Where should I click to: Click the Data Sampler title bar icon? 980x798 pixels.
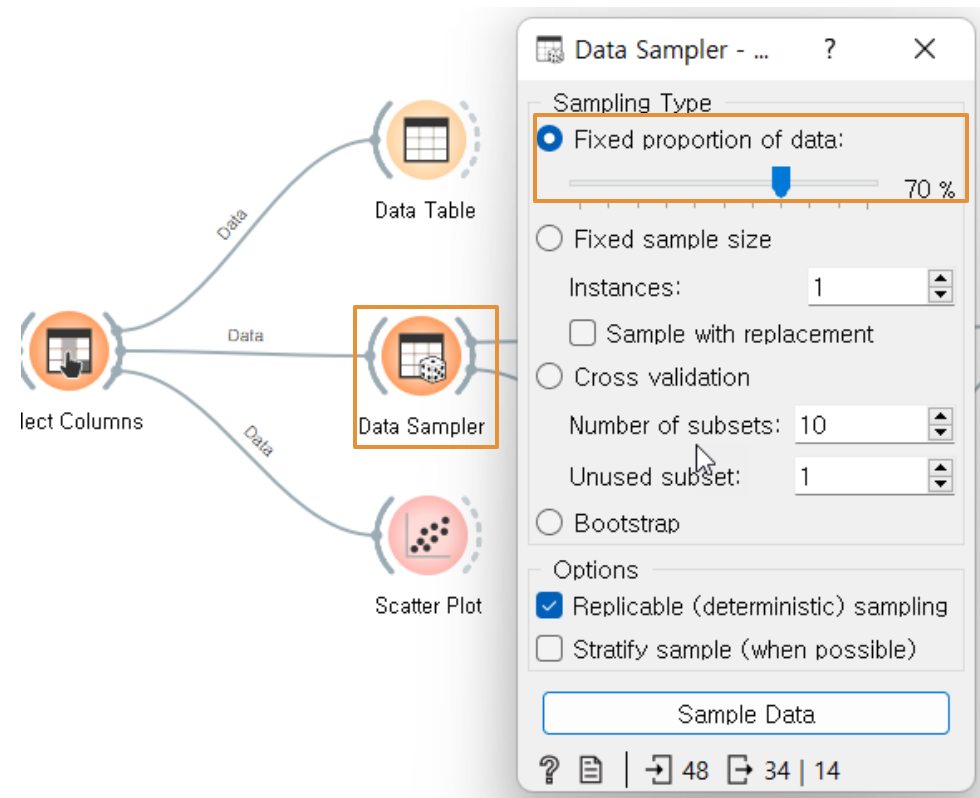549,49
